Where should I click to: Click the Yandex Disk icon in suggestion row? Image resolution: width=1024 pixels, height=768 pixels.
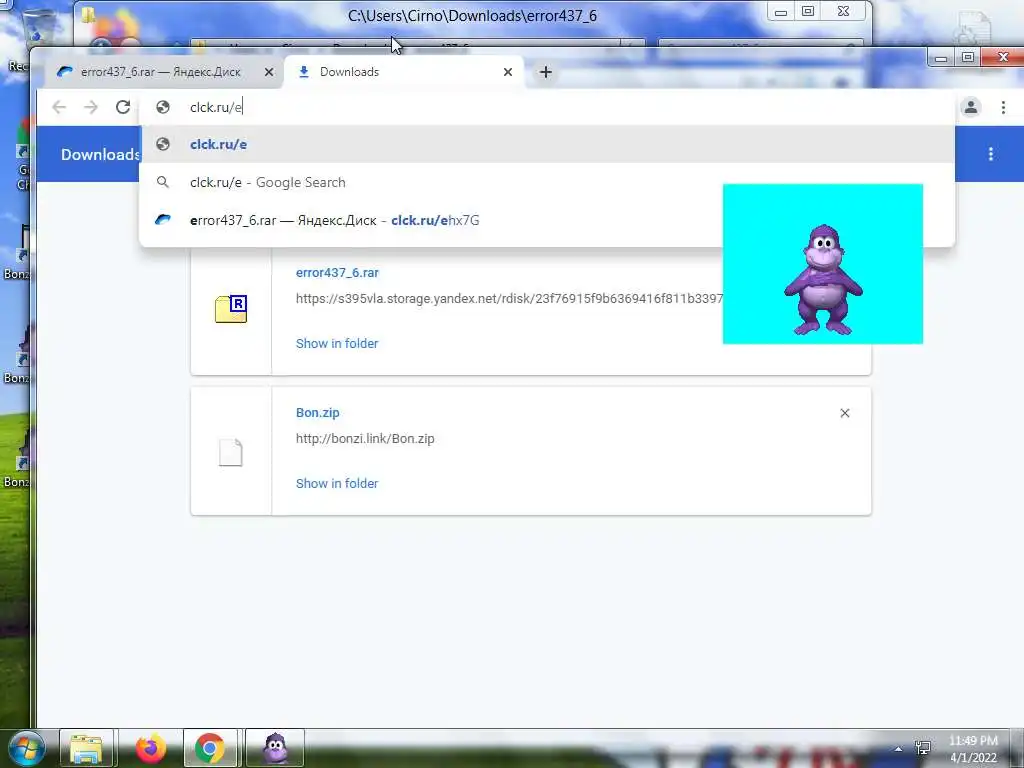click(x=163, y=220)
